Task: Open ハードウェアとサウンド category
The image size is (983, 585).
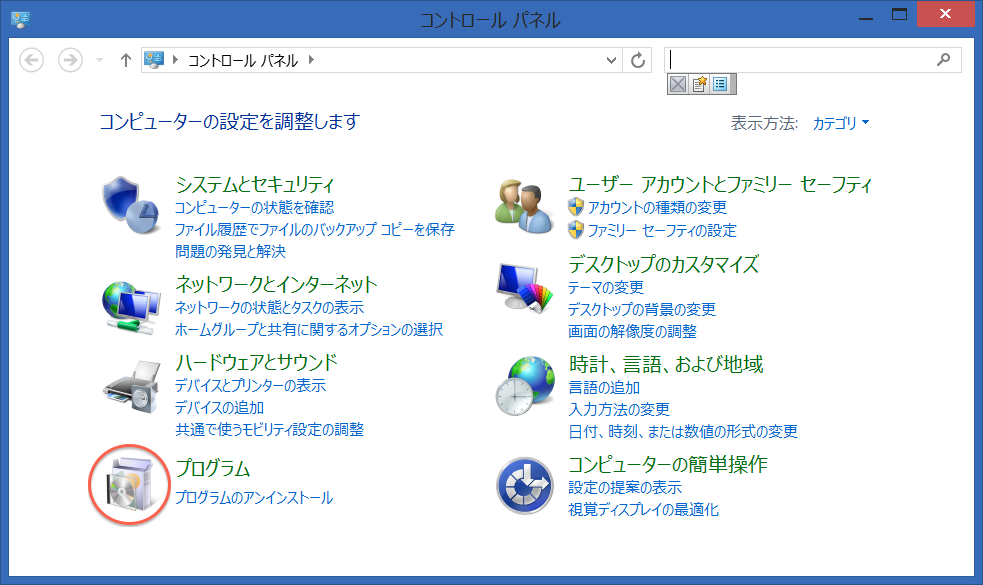Action: 256,362
